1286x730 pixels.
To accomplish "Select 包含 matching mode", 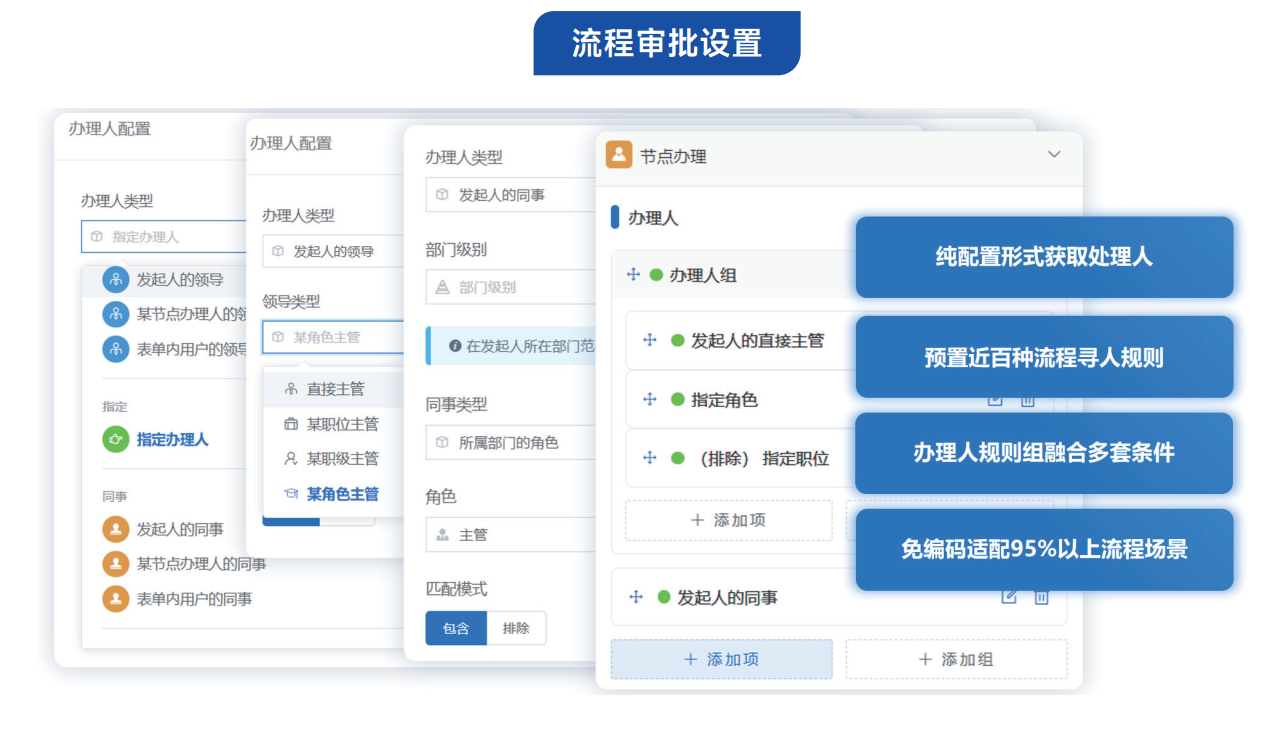I will 456,629.
